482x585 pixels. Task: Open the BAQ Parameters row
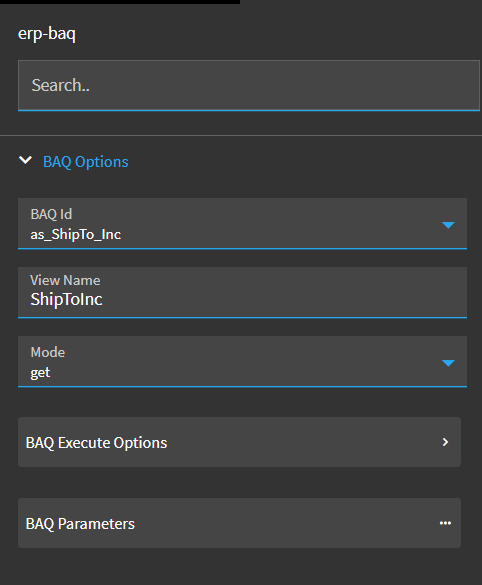[240, 523]
